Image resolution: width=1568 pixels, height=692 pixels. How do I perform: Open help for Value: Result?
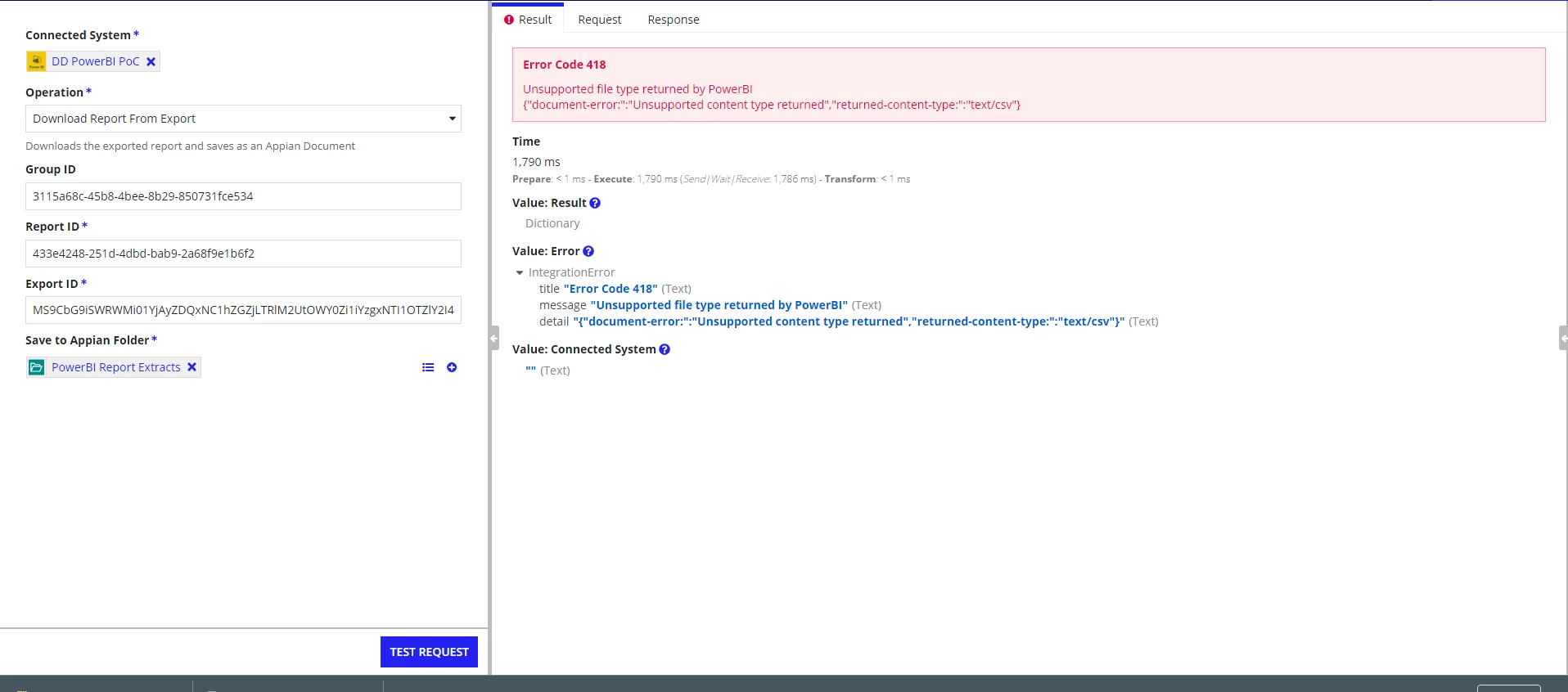click(x=595, y=203)
